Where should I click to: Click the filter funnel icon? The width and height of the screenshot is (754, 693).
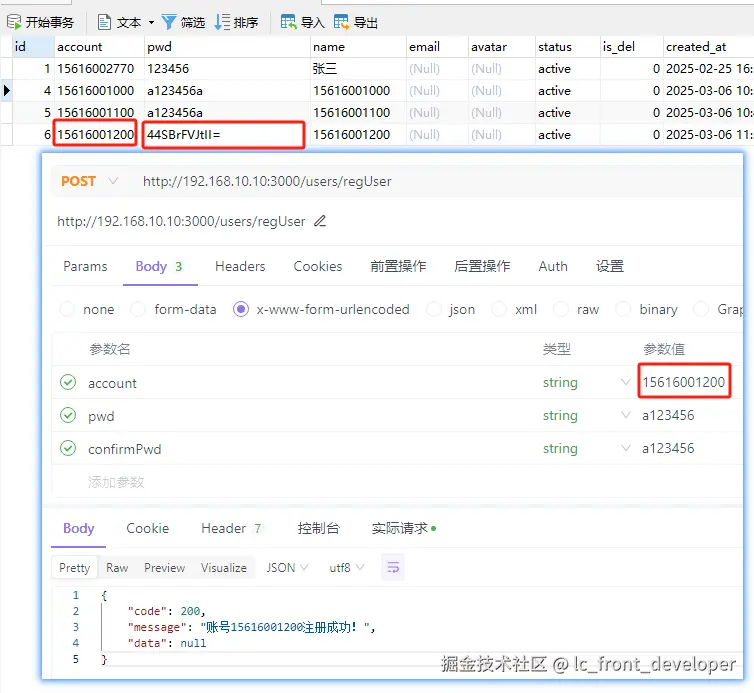168,22
